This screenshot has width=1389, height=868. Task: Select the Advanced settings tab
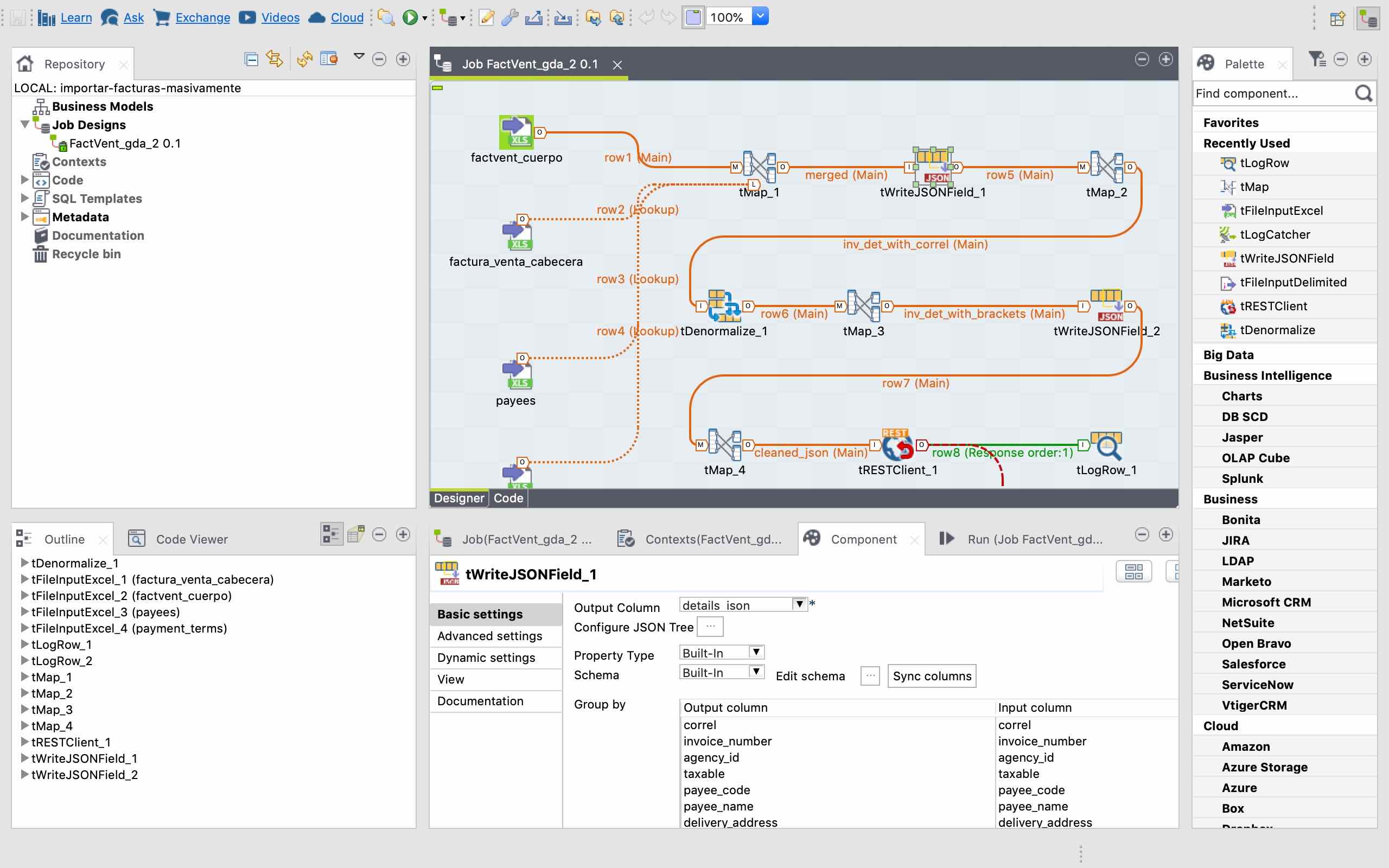[x=490, y=635]
